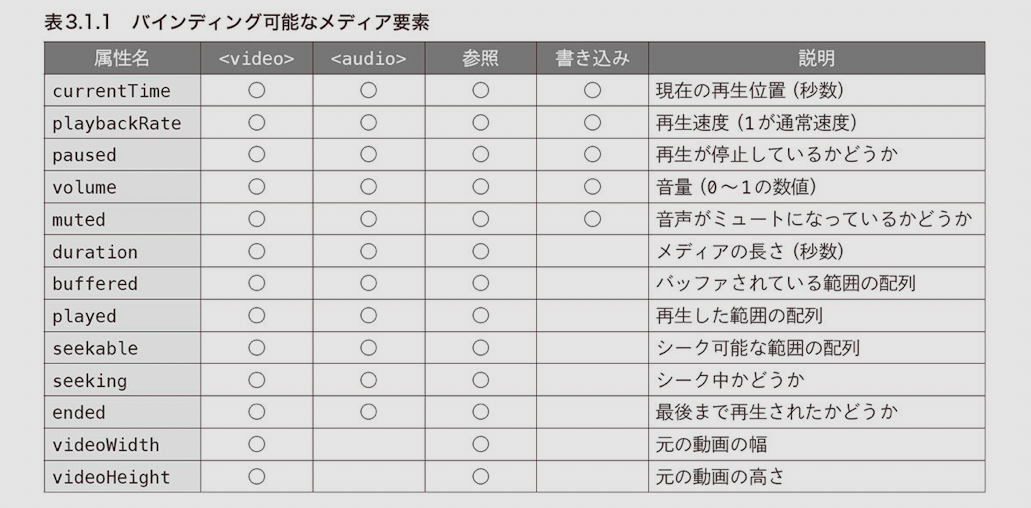Click the buffered description text
This screenshot has height=508, width=1031.
pos(786,283)
